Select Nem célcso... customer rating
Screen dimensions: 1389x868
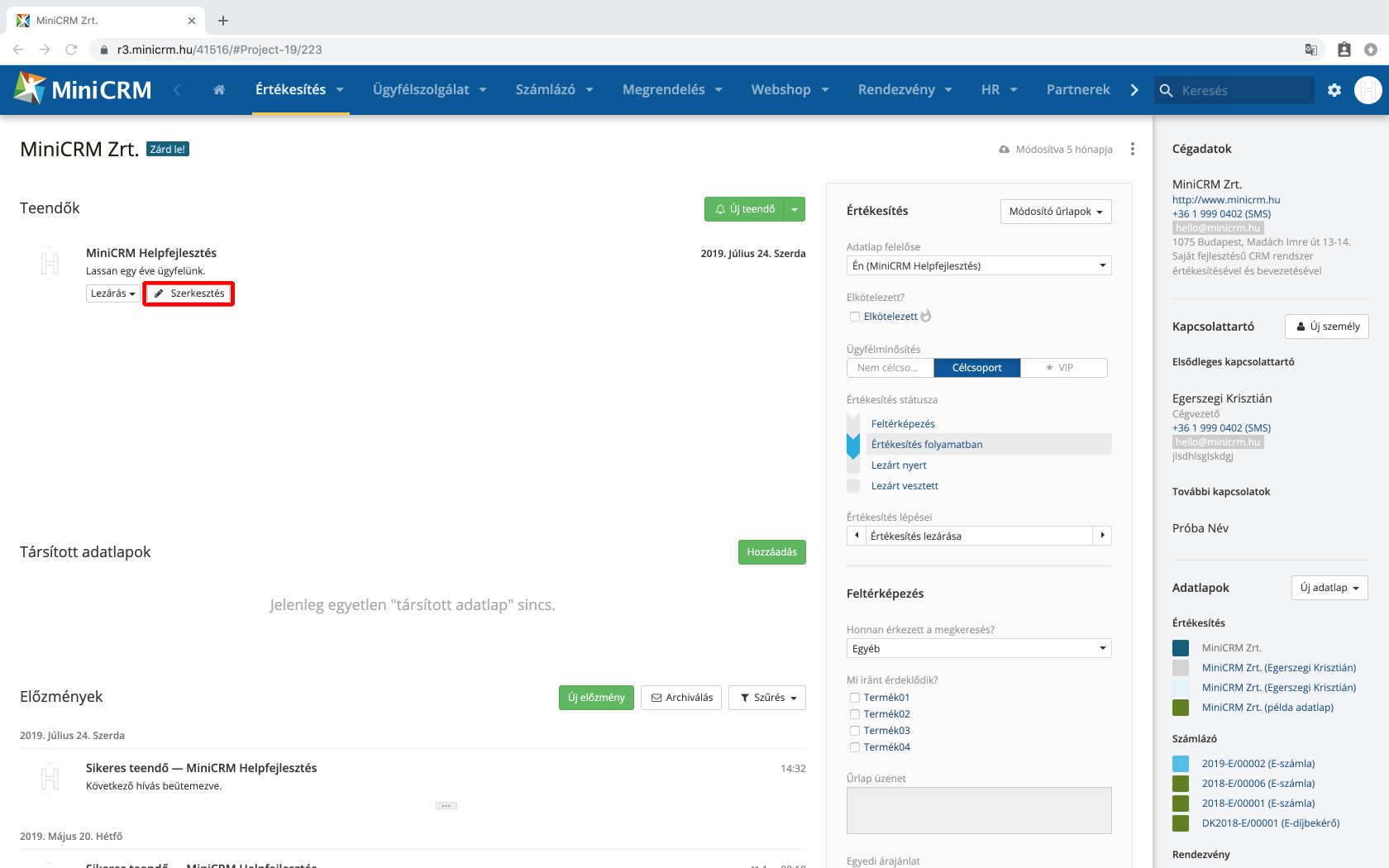click(x=890, y=368)
